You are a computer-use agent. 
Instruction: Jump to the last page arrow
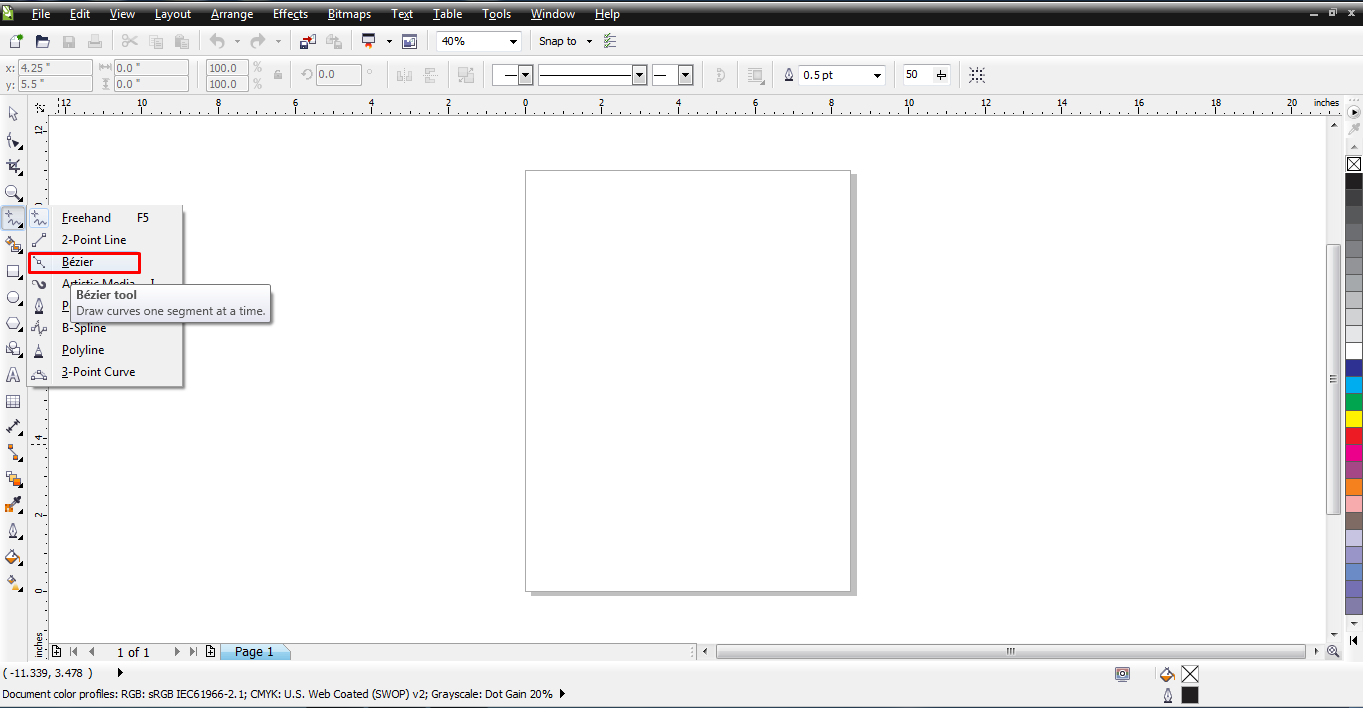(193, 651)
